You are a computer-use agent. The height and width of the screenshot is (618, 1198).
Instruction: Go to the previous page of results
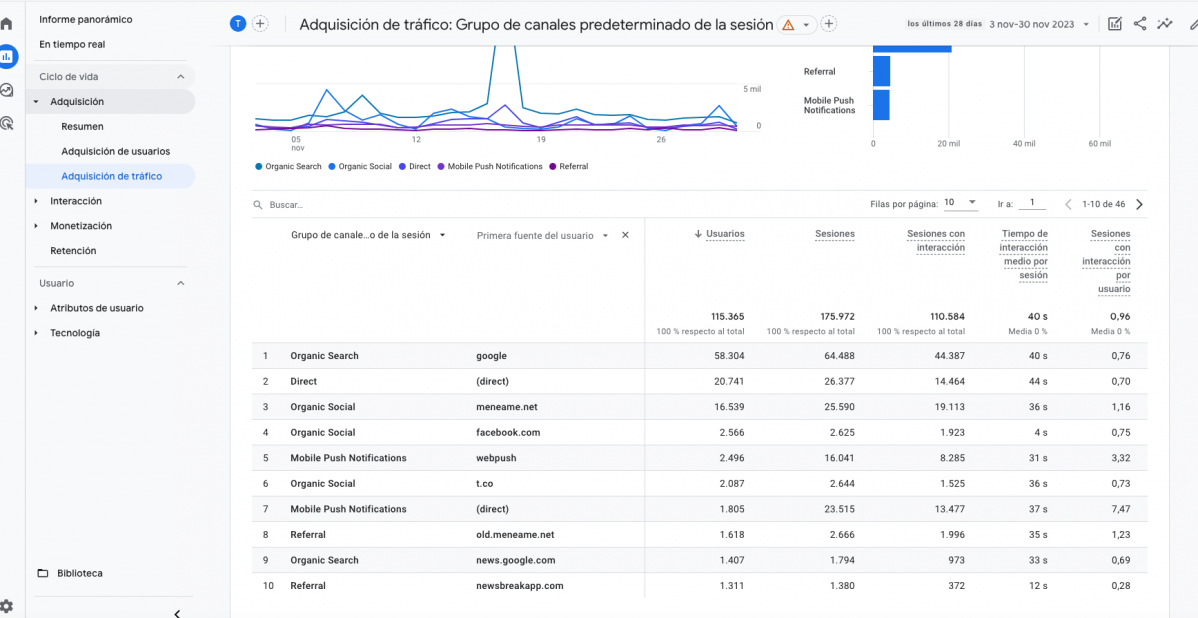click(x=1069, y=204)
